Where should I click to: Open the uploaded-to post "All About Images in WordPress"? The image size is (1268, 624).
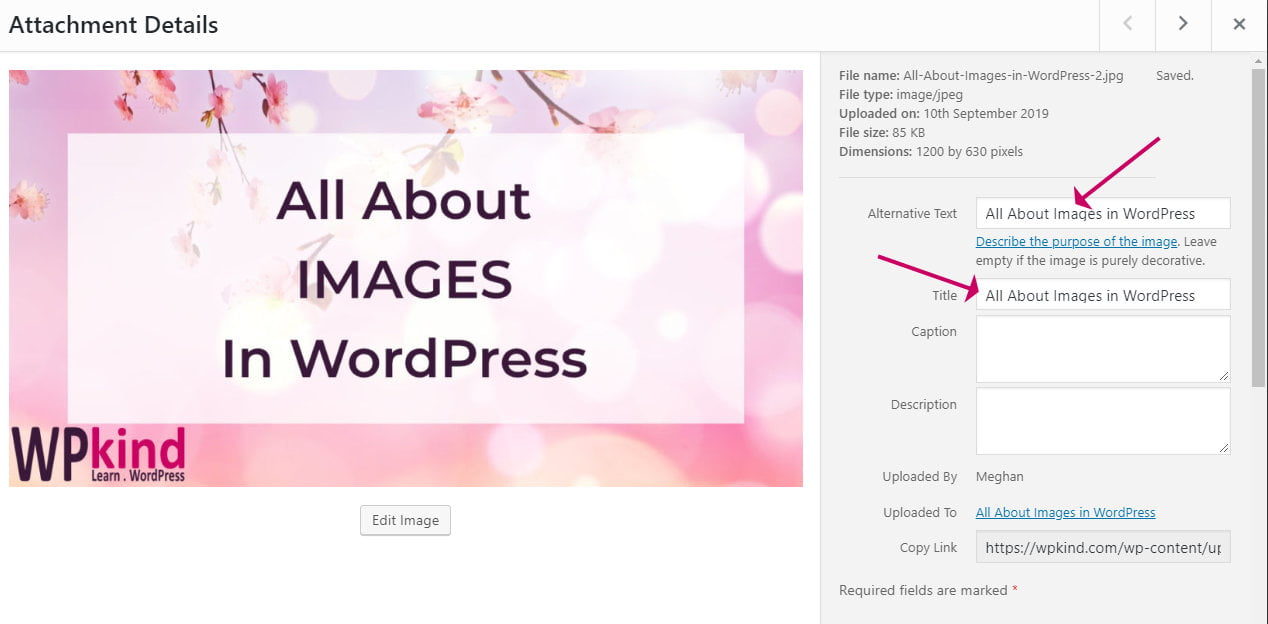pos(1065,512)
